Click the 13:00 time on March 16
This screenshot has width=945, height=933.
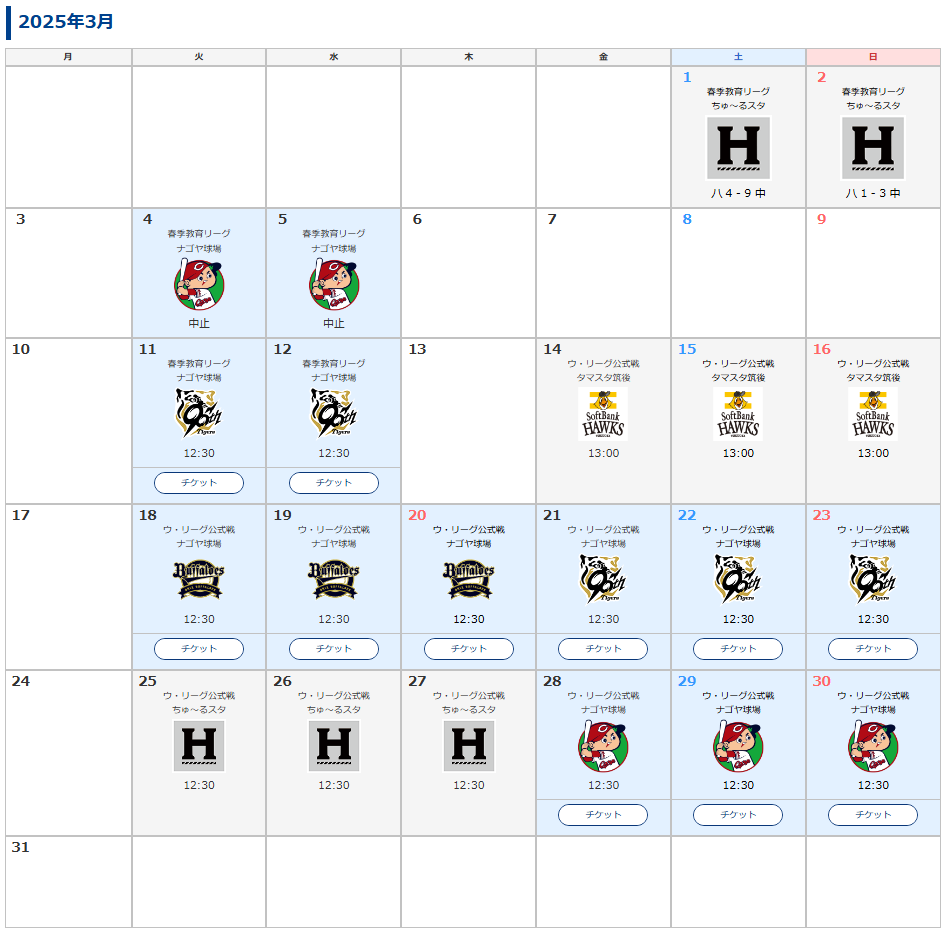[x=873, y=453]
